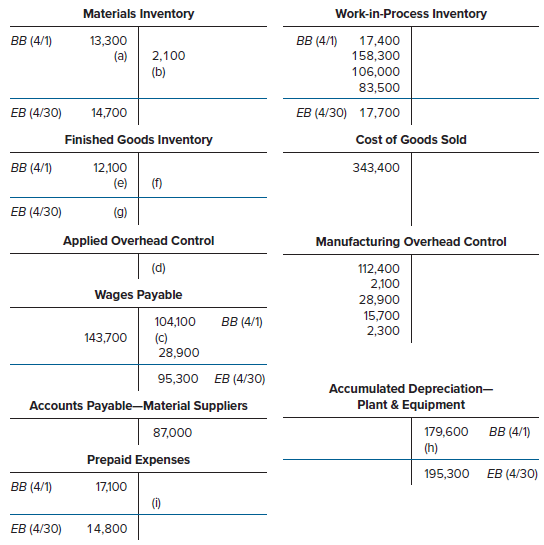This screenshot has width=544, height=545.
Task: Select the Prepaid Expenses heading
Action: tap(138, 460)
